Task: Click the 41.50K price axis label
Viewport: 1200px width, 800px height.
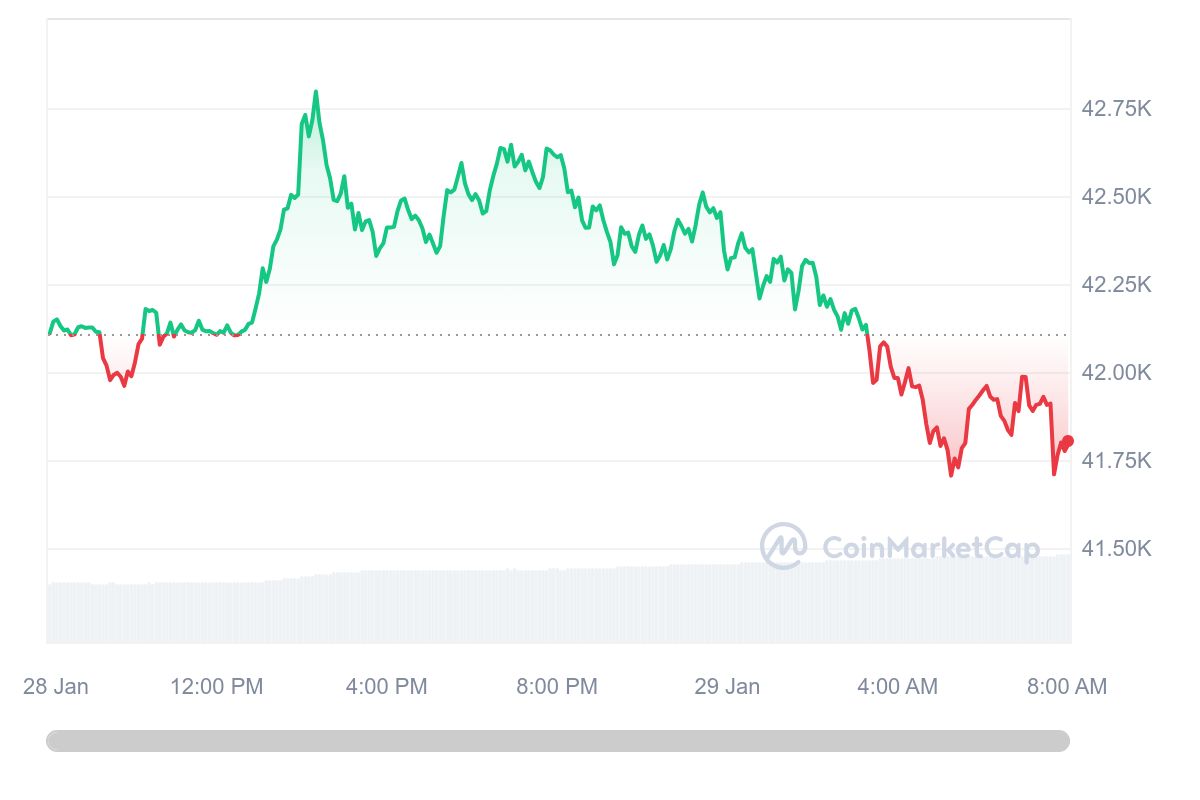Action: (1116, 549)
